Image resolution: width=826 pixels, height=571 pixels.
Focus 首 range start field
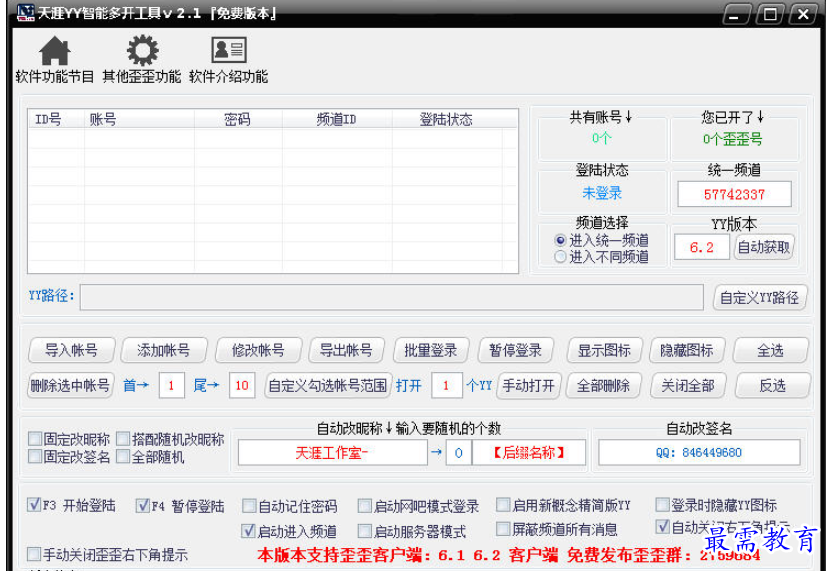point(171,386)
